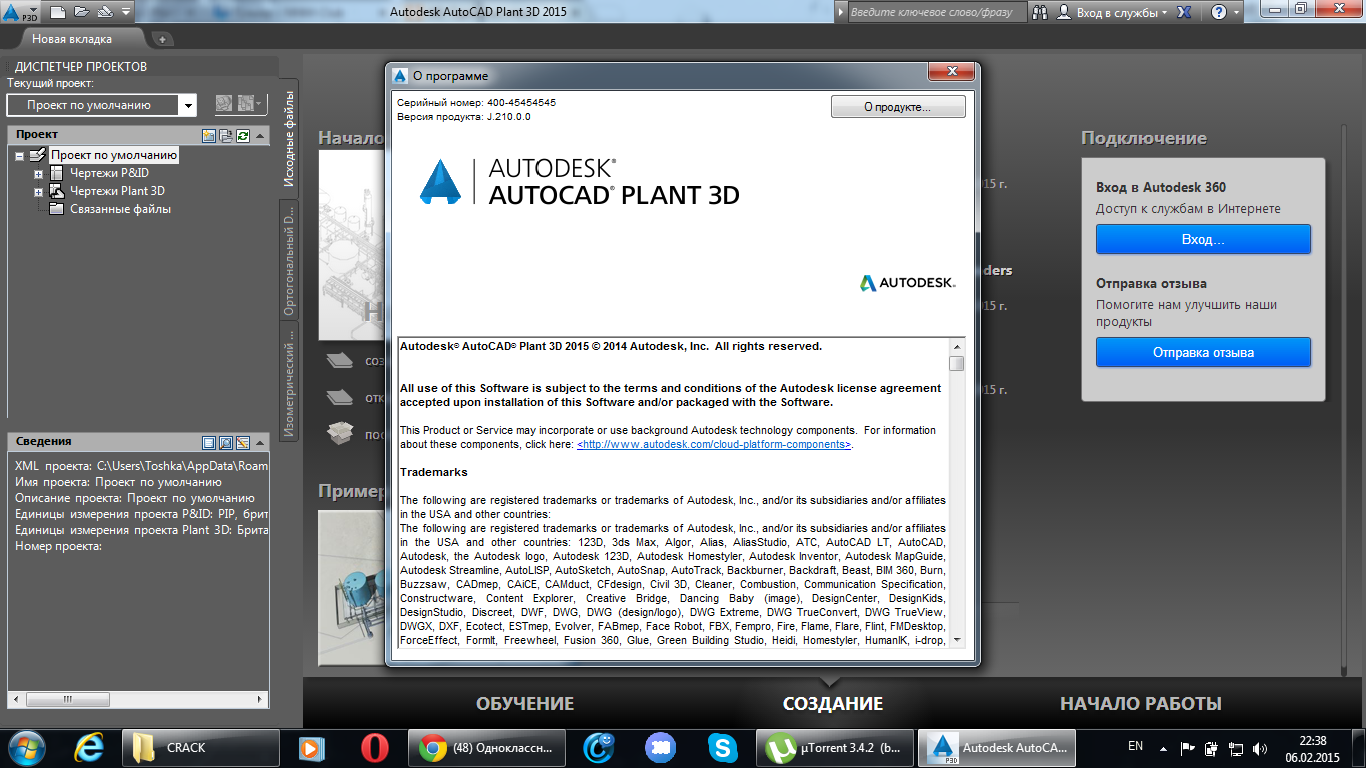The width and height of the screenshot is (1366, 768).
Task: Switch to 'СОЗДАНИЕ' bottom page
Action: (x=833, y=704)
